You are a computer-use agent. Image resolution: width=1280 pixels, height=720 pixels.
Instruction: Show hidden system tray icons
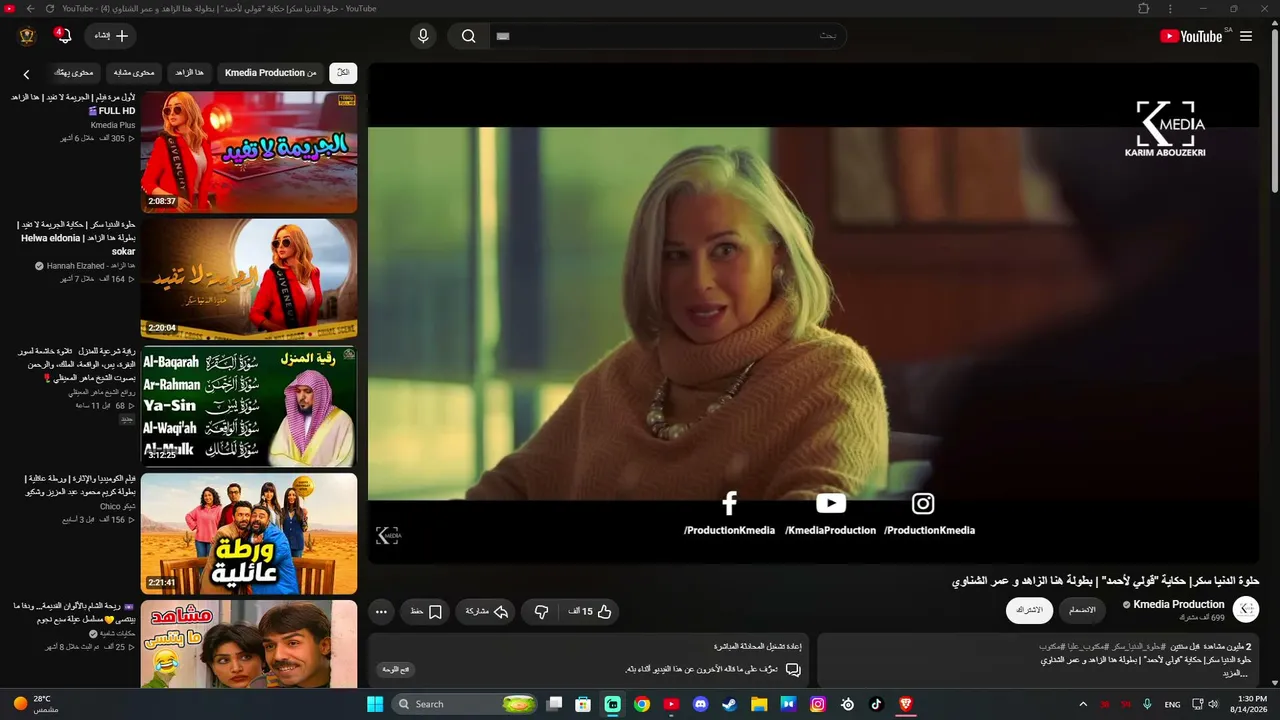[x=1083, y=704]
